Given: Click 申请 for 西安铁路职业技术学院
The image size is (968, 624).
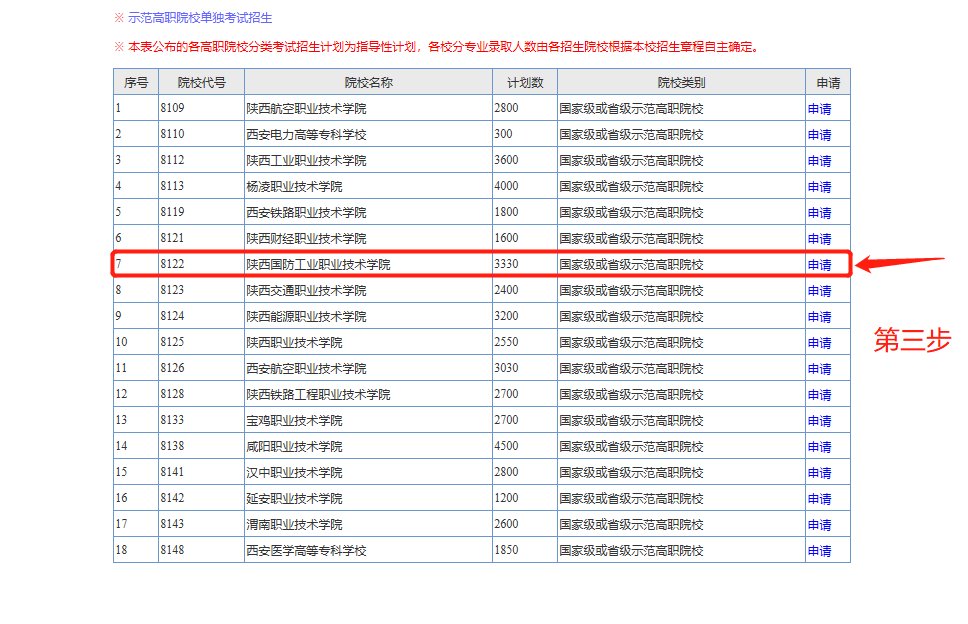Looking at the screenshot, I should (819, 213).
